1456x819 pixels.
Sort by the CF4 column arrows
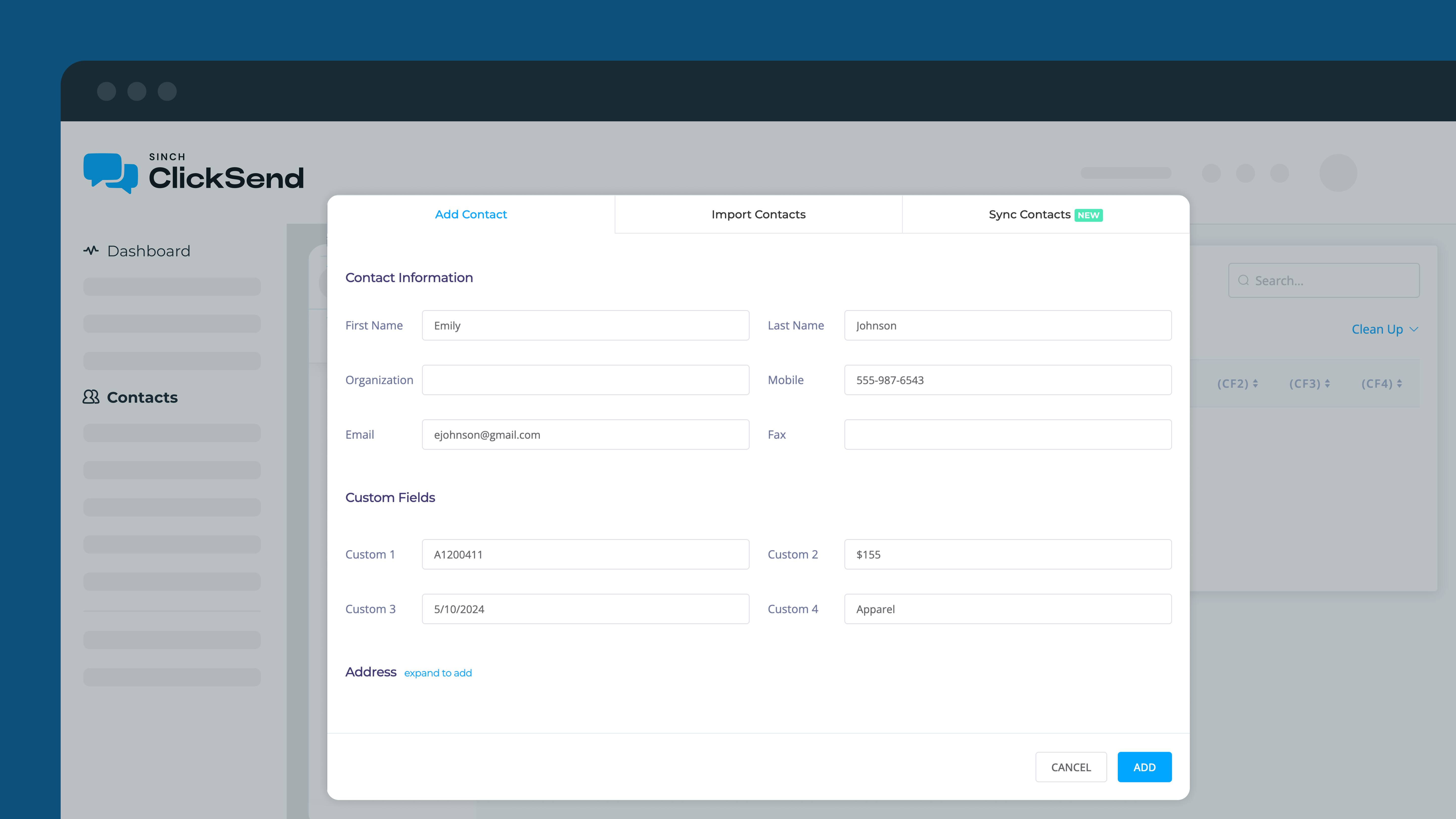click(1399, 384)
